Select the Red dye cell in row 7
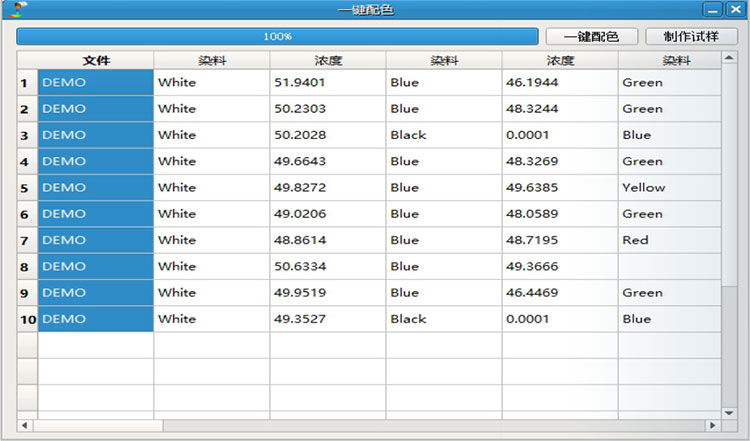 click(x=667, y=240)
